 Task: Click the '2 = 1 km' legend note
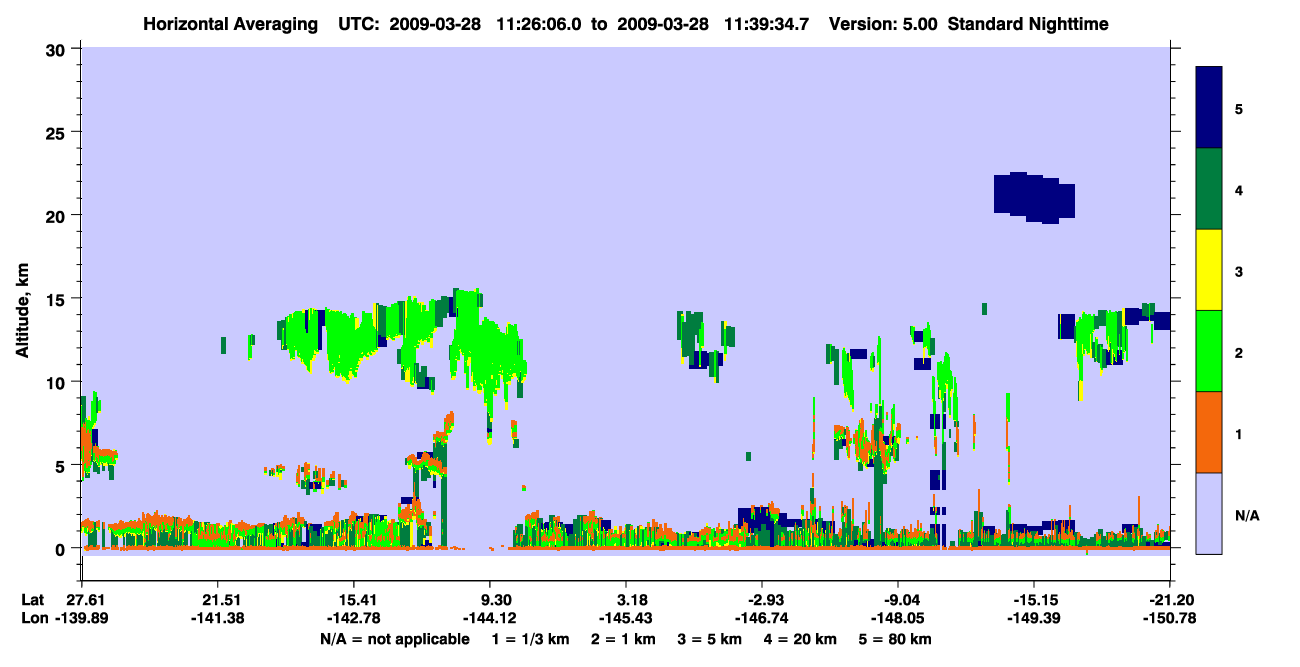[626, 639]
